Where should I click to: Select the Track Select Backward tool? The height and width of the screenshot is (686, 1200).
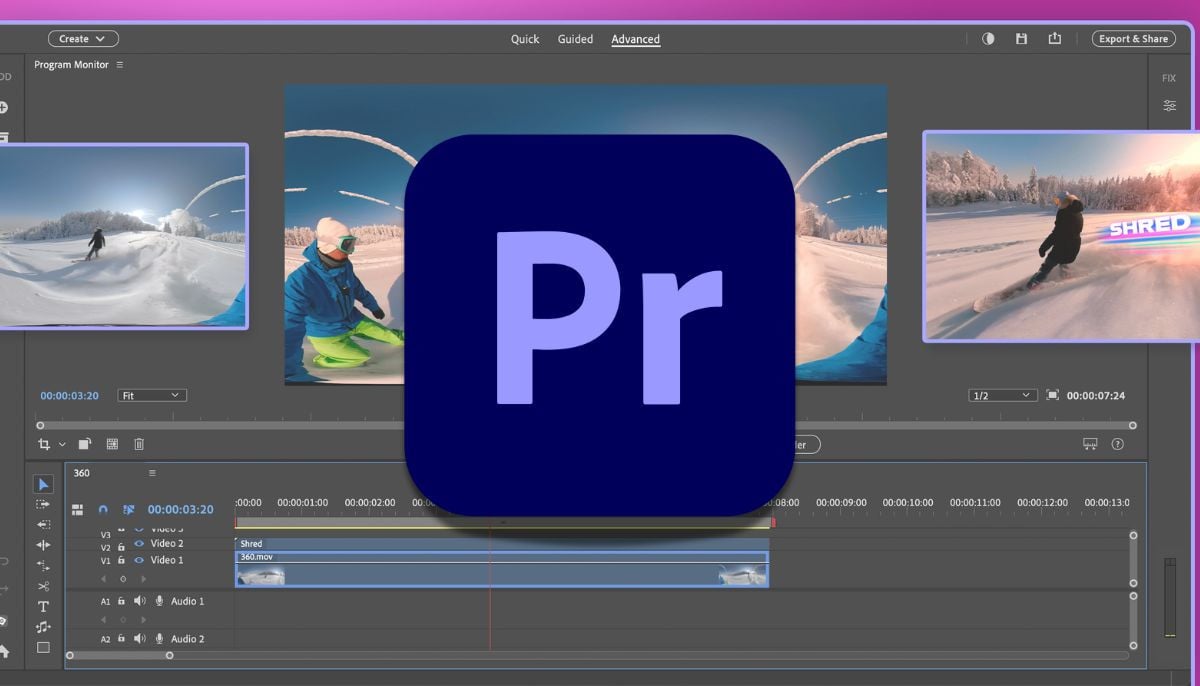click(43, 524)
